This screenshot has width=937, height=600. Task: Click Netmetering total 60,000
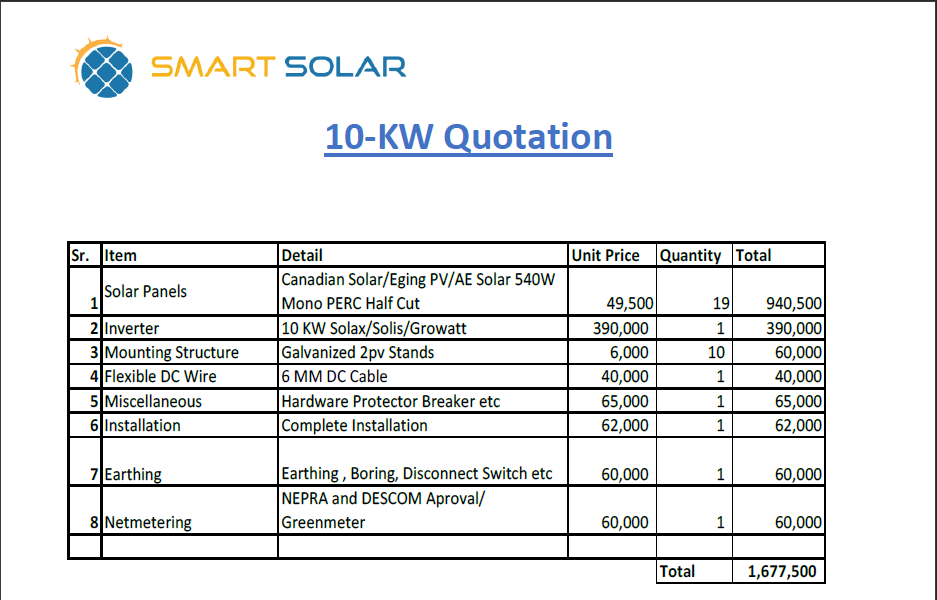798,522
